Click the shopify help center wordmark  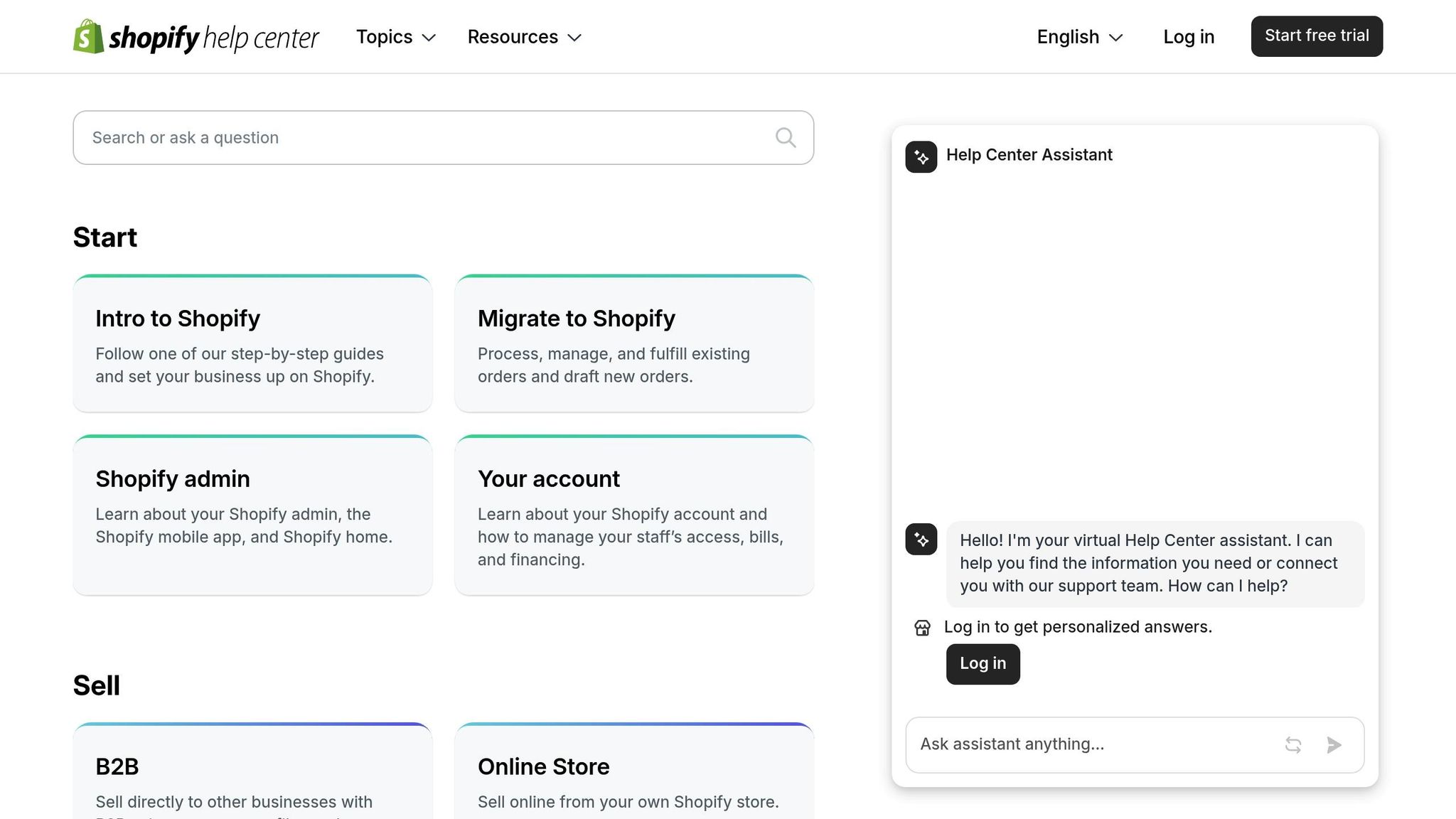click(213, 36)
